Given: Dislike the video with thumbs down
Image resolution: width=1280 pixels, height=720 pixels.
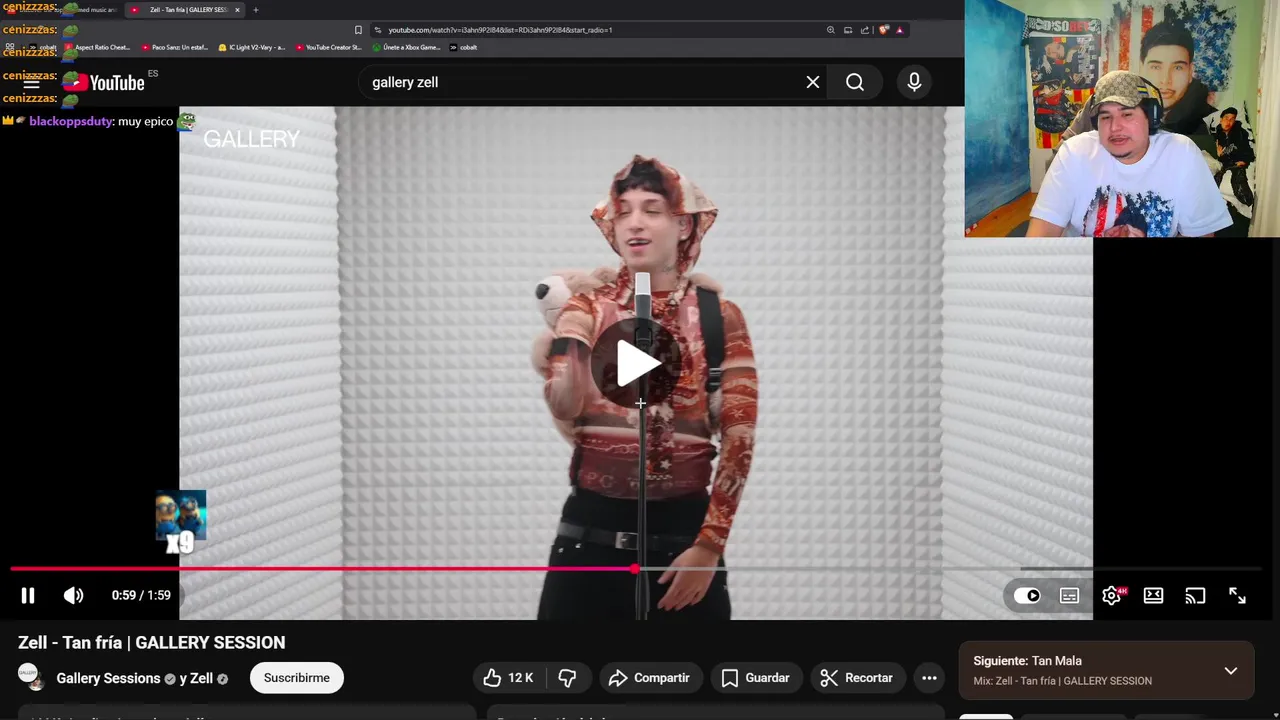Looking at the screenshot, I should click(567, 678).
